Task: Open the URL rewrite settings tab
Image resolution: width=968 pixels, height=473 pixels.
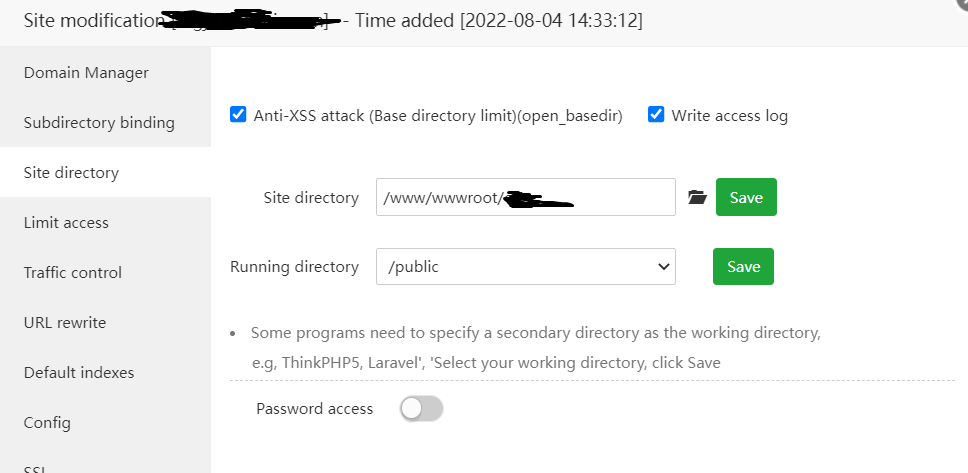Action: pos(65,323)
